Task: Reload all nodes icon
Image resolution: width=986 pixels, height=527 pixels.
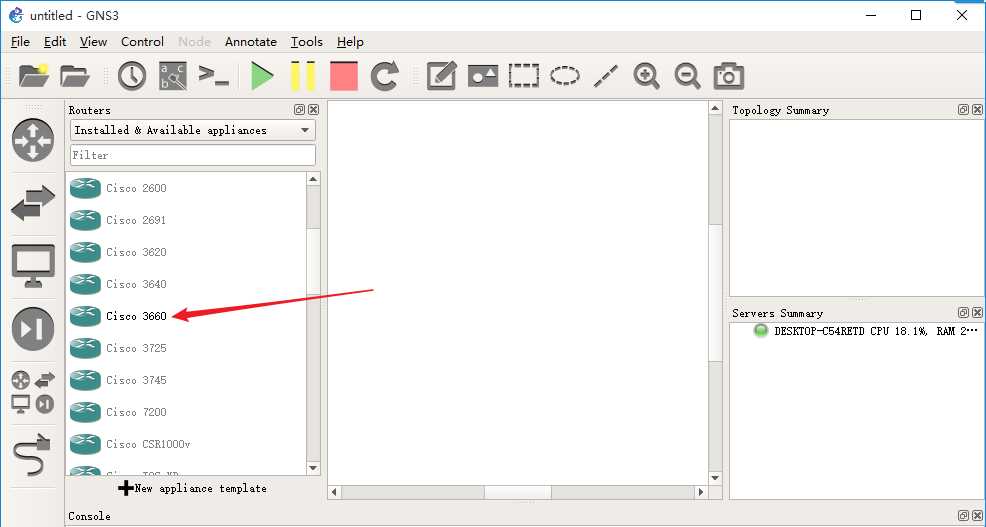Action: 384,76
